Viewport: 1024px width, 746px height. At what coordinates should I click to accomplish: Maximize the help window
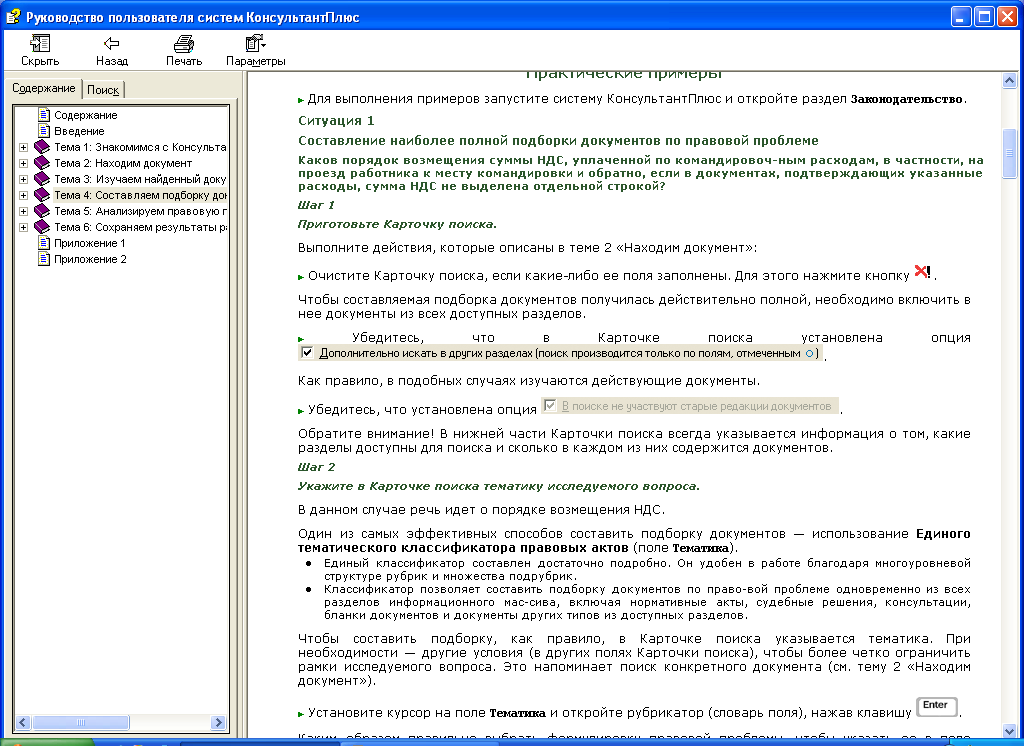pos(984,16)
